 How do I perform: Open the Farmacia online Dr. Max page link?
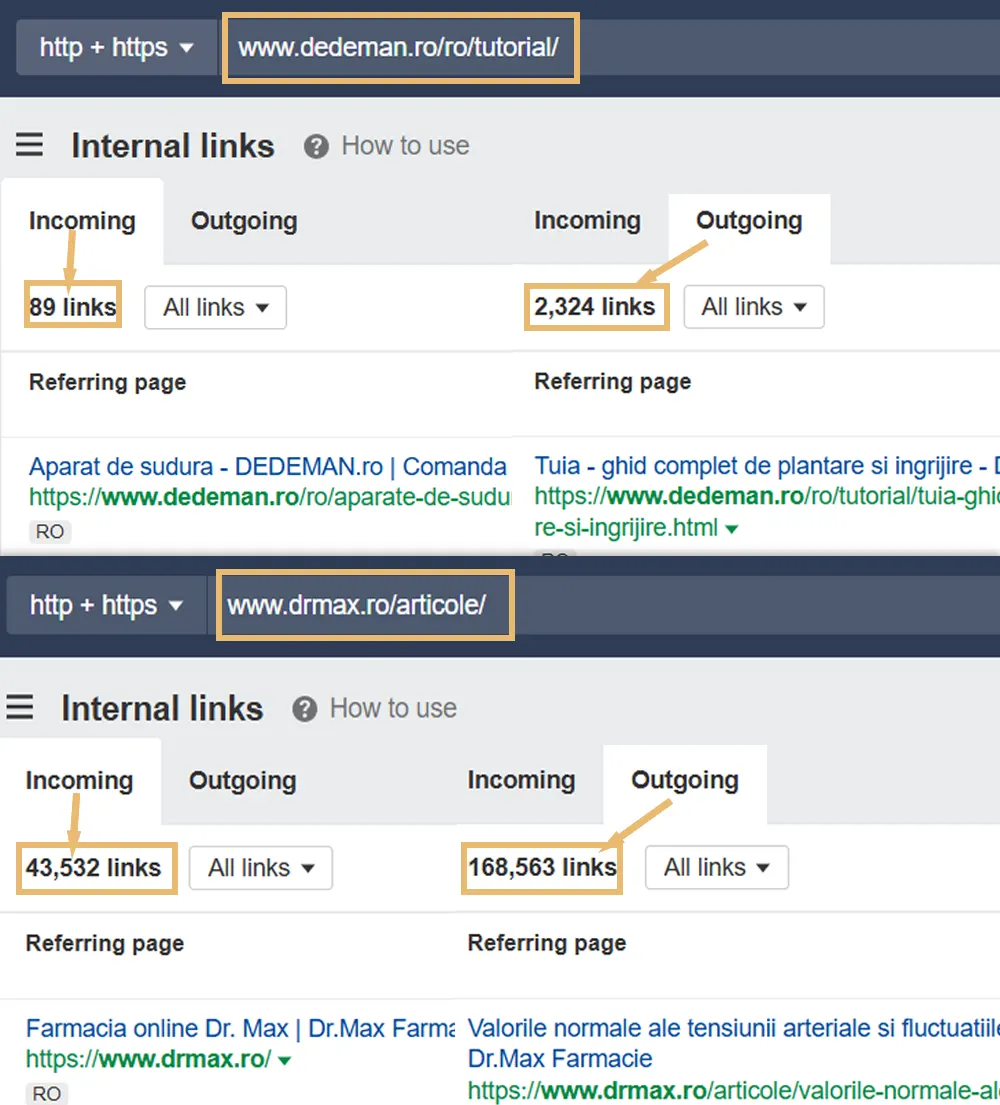coord(240,1028)
